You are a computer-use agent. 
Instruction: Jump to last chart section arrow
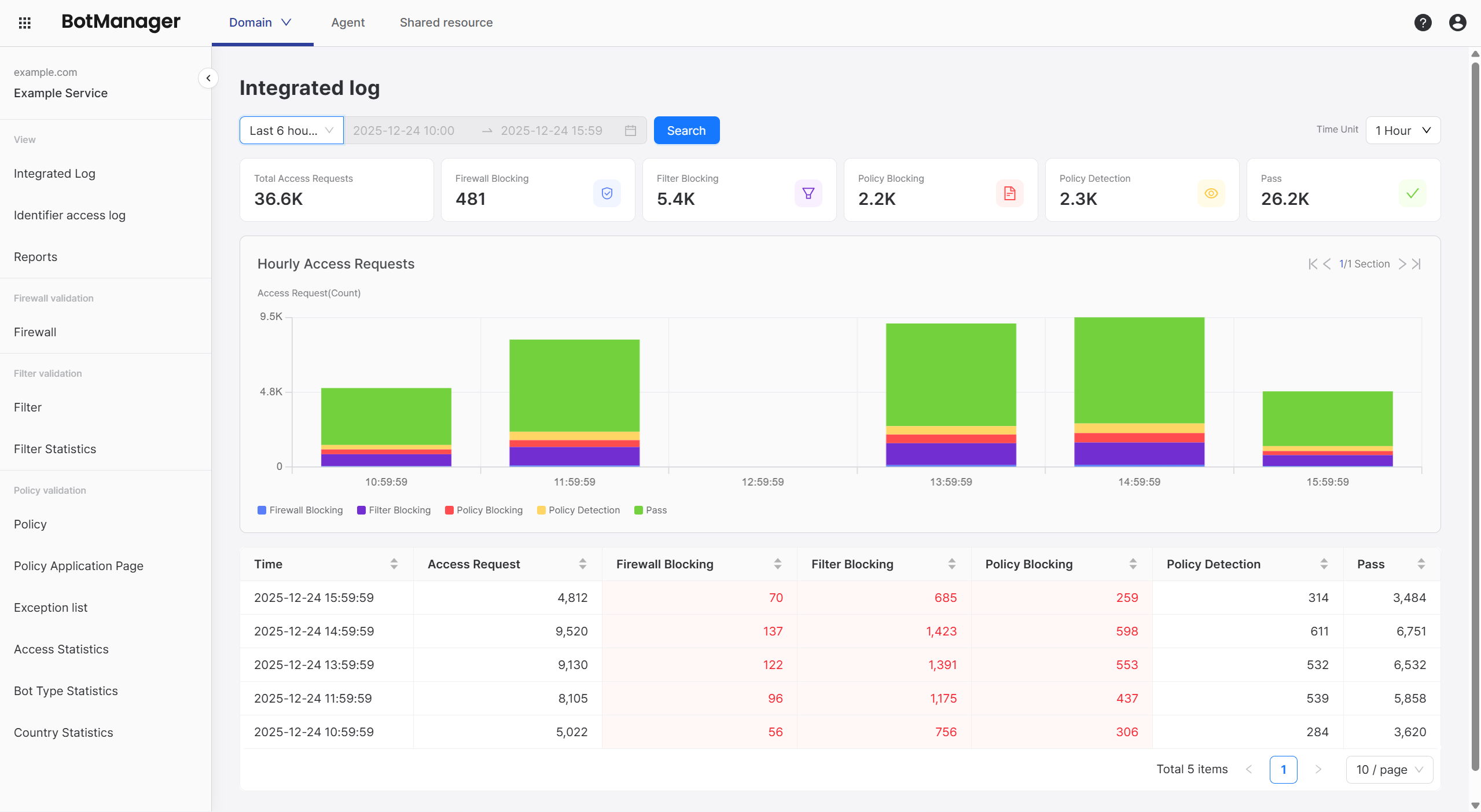click(x=1416, y=264)
